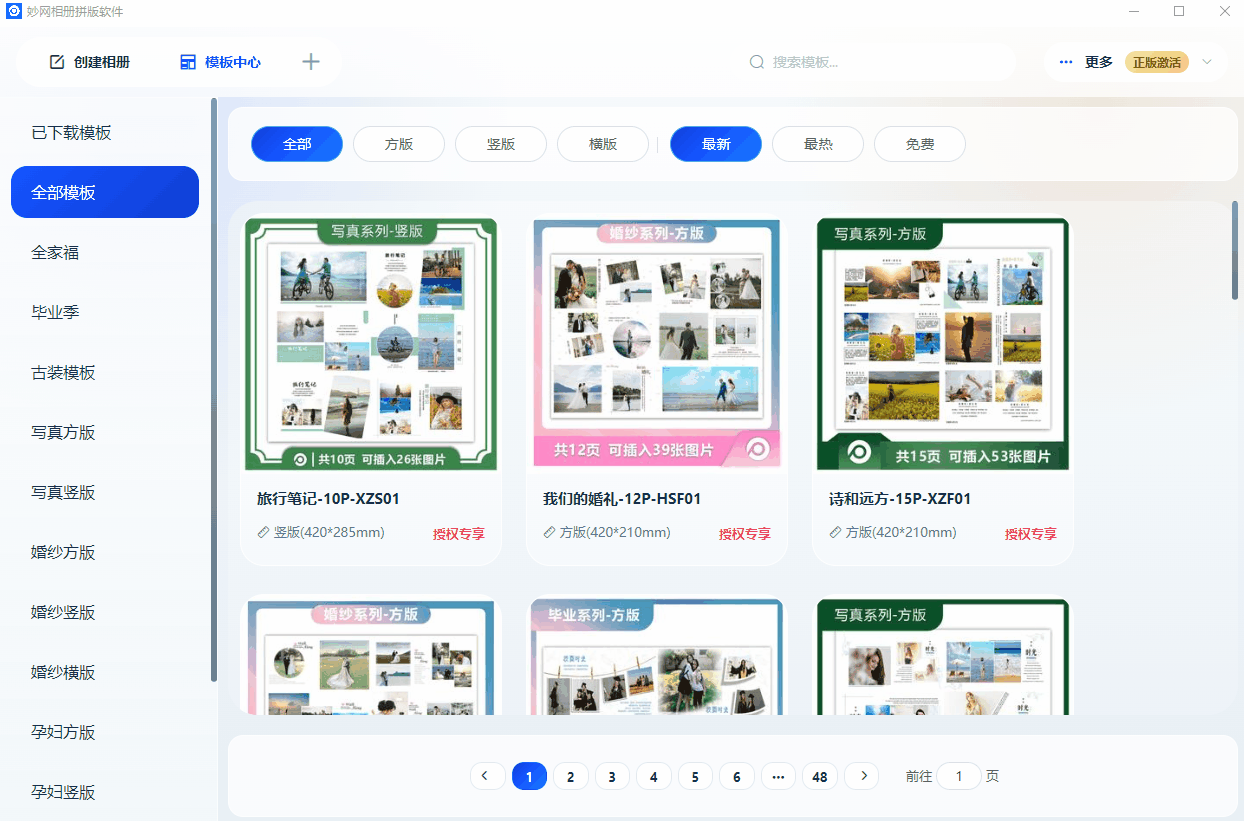The image size is (1244, 821).
Task: Click 授权专享 under 旅行笔记 template
Action: tap(459, 533)
